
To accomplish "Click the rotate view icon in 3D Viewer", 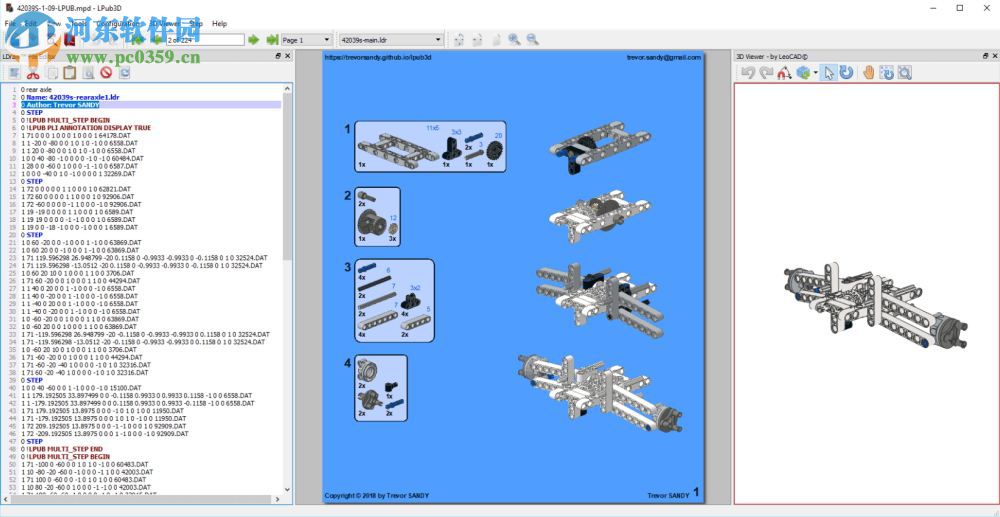I will 886,73.
